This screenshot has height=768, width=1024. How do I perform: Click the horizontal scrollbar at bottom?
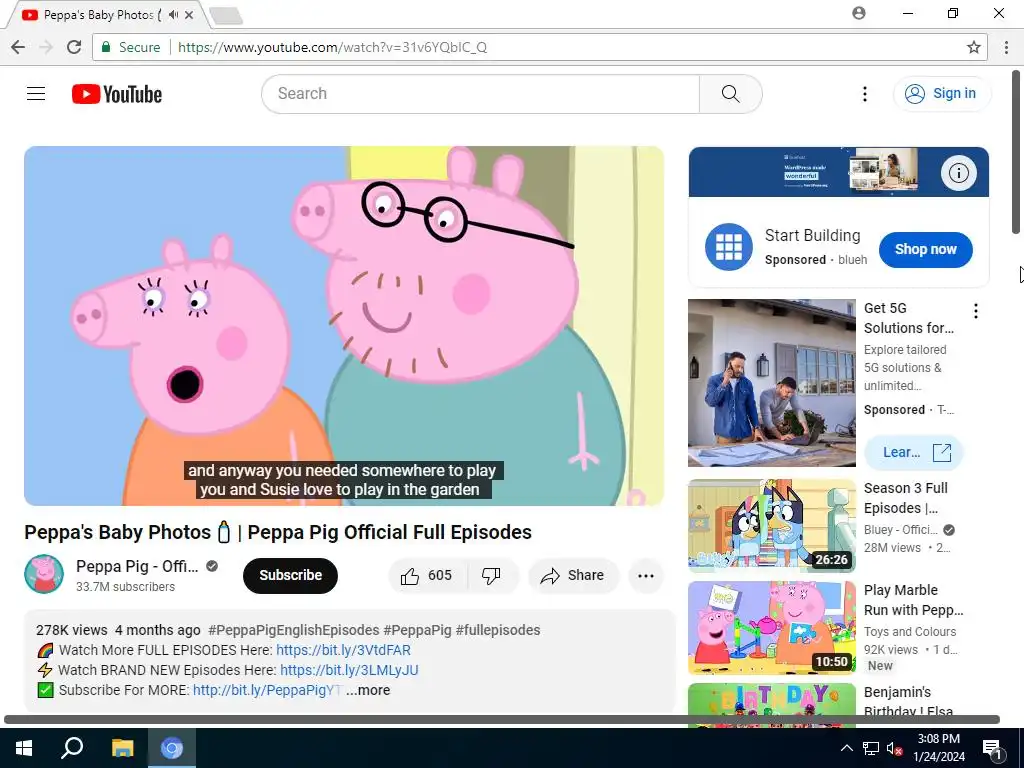502,720
